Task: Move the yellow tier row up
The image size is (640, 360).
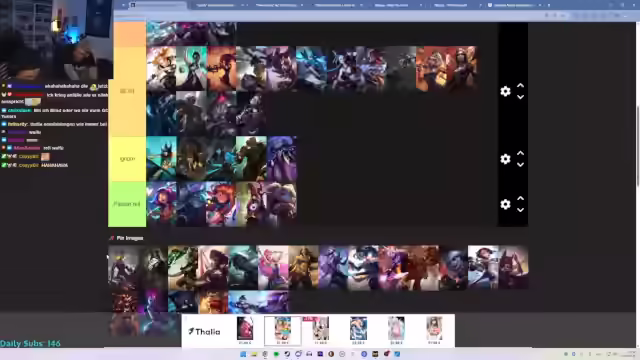Action: pyautogui.click(x=520, y=153)
